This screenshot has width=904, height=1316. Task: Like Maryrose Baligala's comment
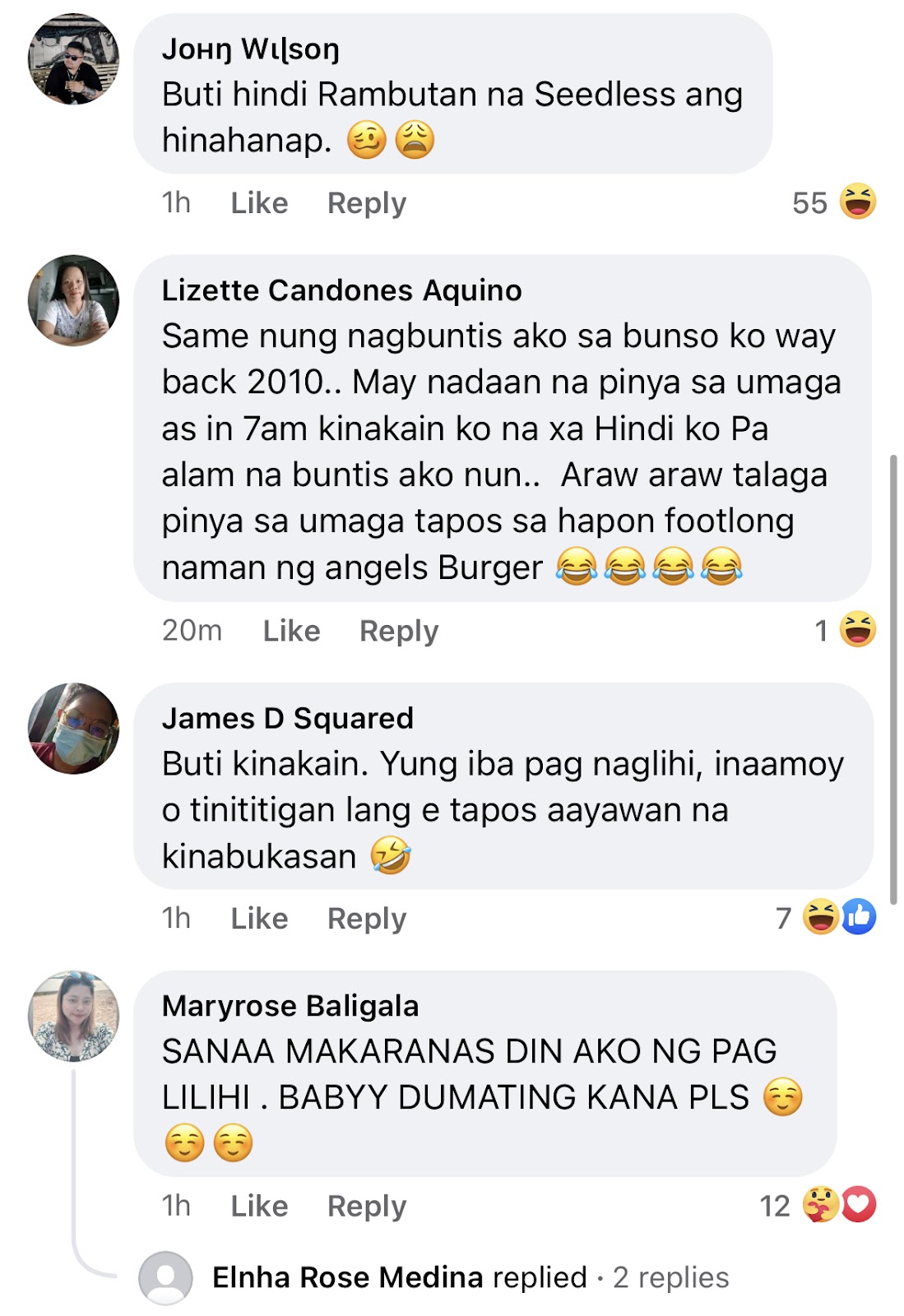point(259,1207)
